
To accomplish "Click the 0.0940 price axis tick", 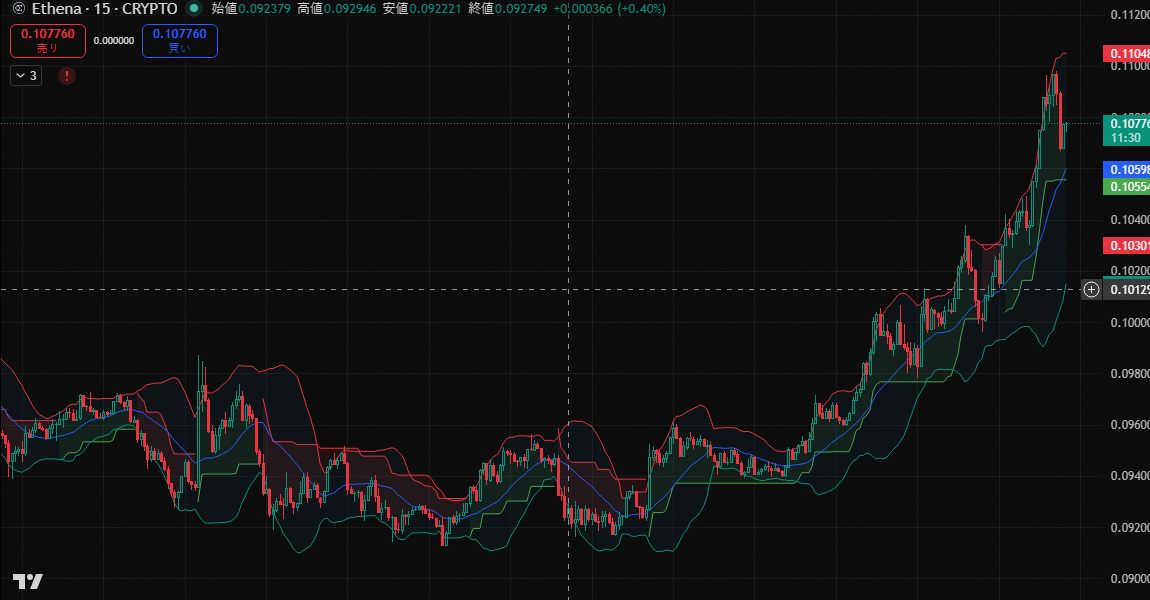I will 1129,476.
